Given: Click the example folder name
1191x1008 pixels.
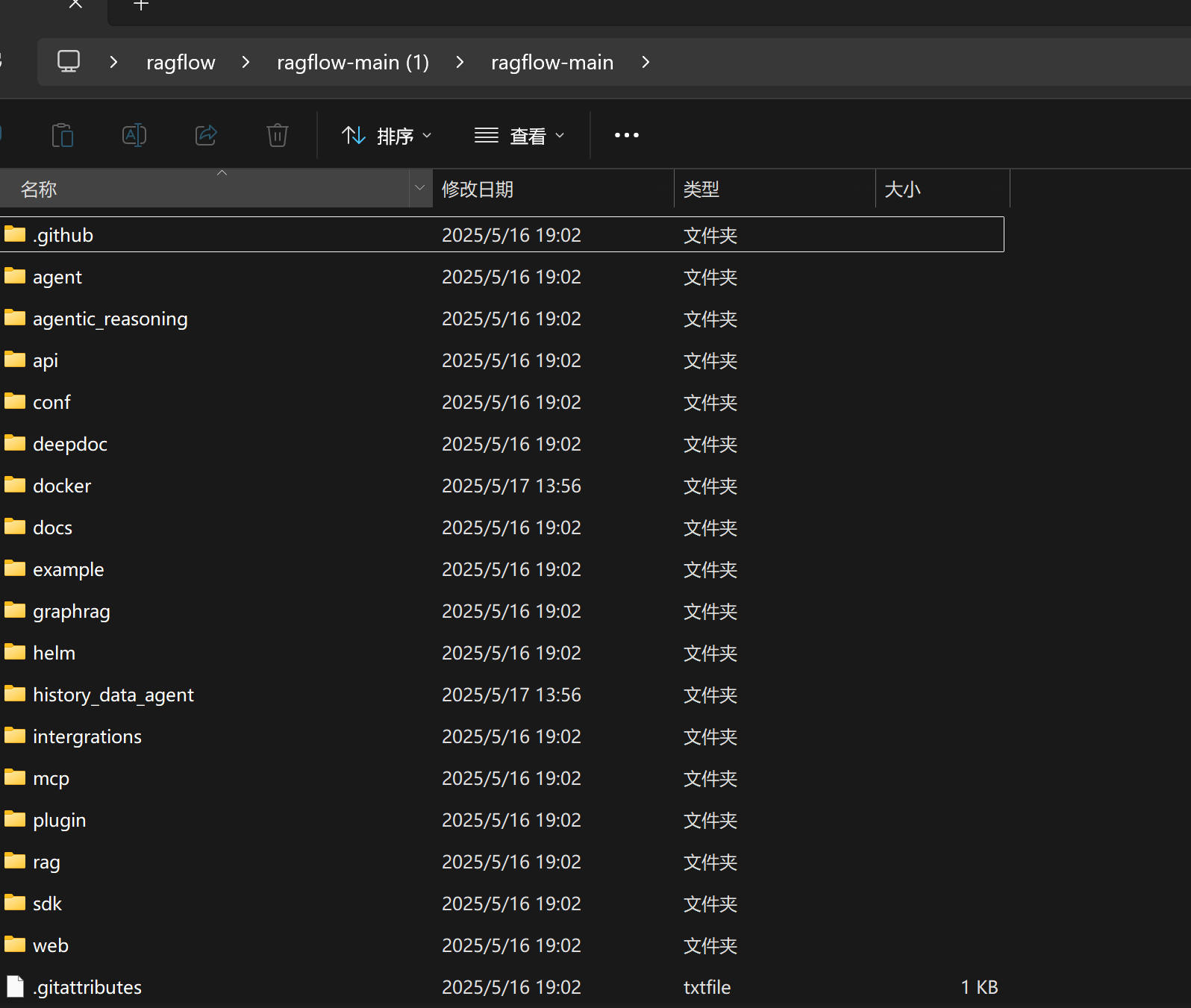Looking at the screenshot, I should [69, 570].
